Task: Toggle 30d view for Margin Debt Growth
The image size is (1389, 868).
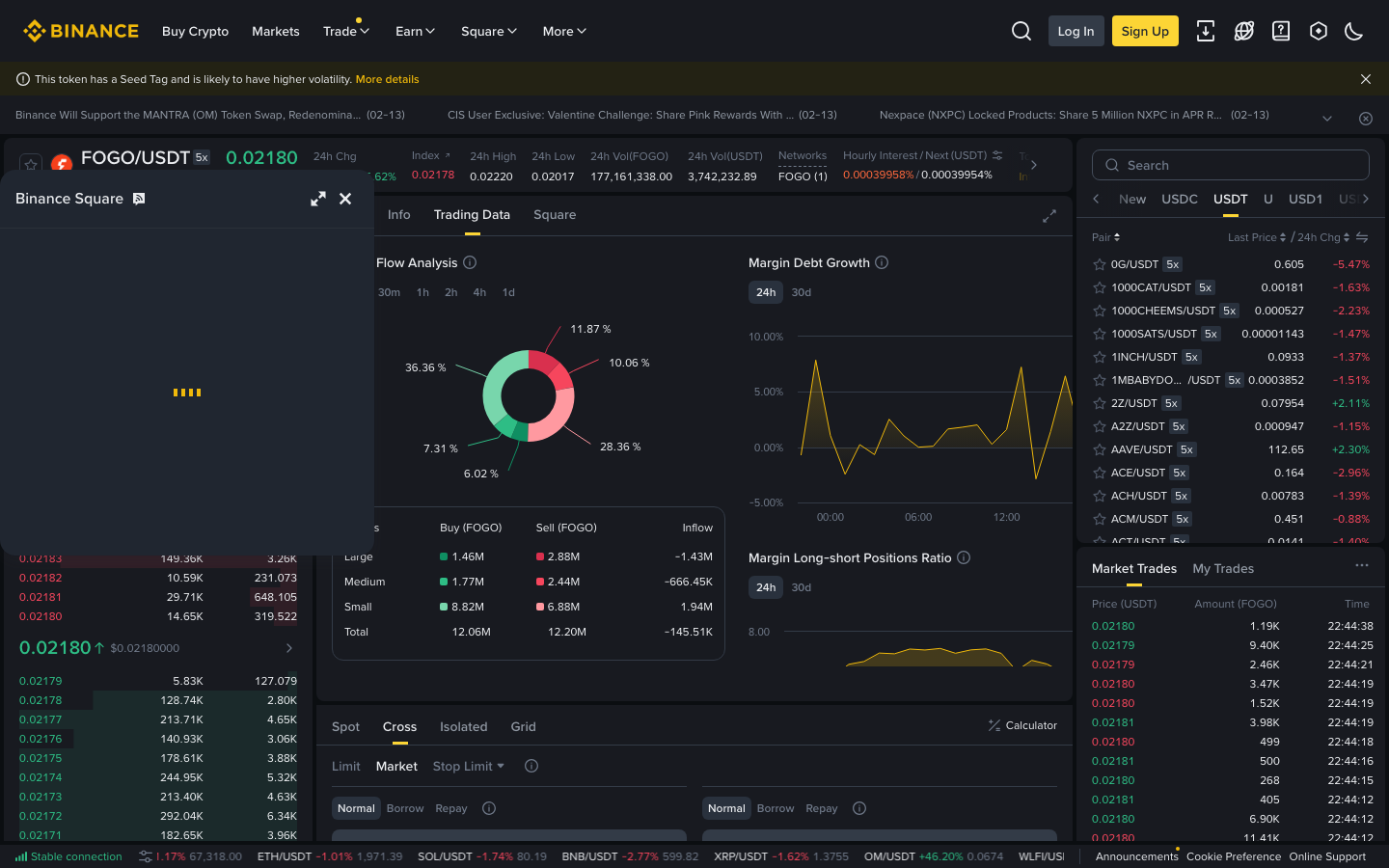Action: (802, 291)
